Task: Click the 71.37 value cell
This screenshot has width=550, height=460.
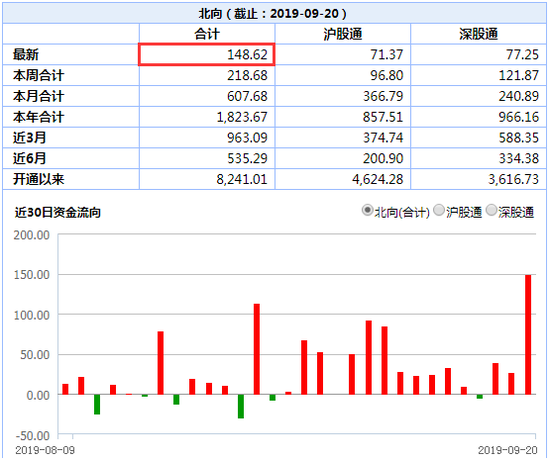Action: click(x=343, y=54)
